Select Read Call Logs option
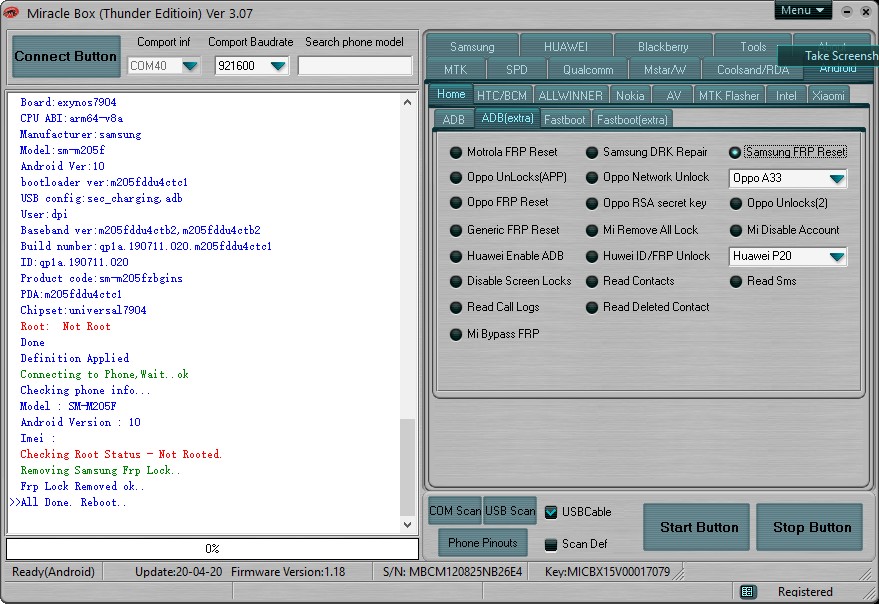 pyautogui.click(x=456, y=307)
